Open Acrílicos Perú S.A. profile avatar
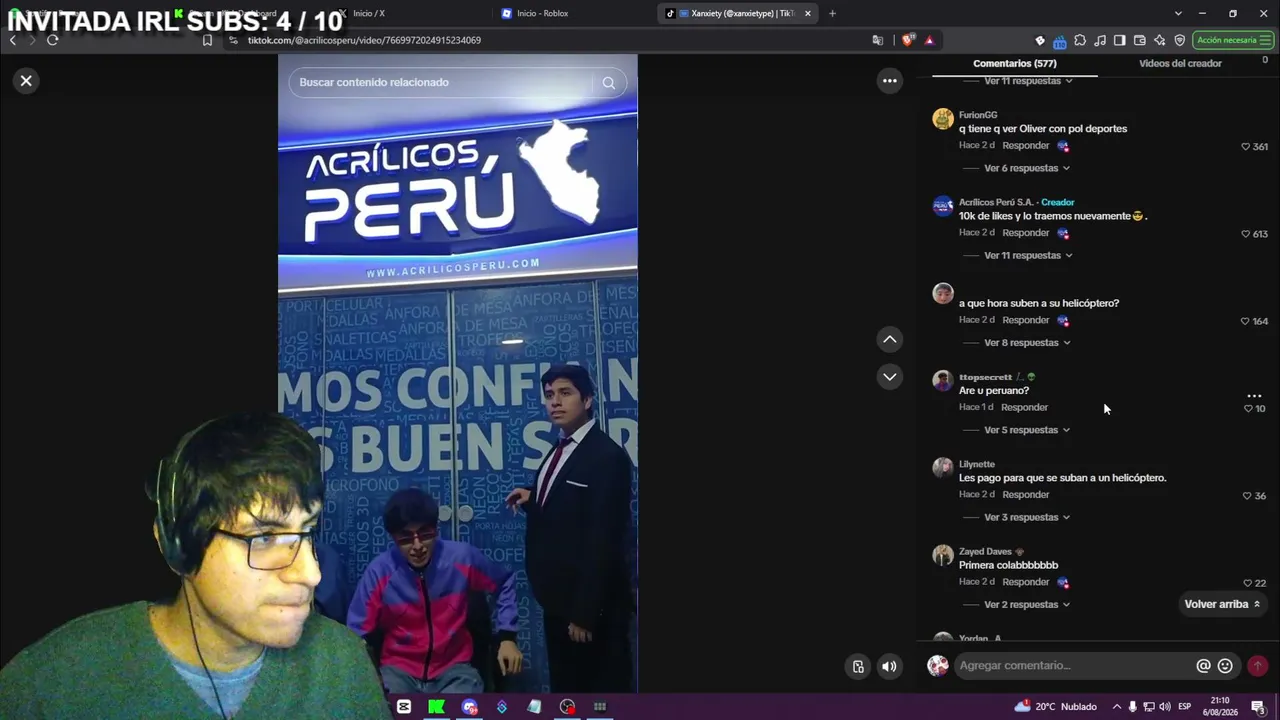Image resolution: width=1280 pixels, height=720 pixels. pos(942,207)
